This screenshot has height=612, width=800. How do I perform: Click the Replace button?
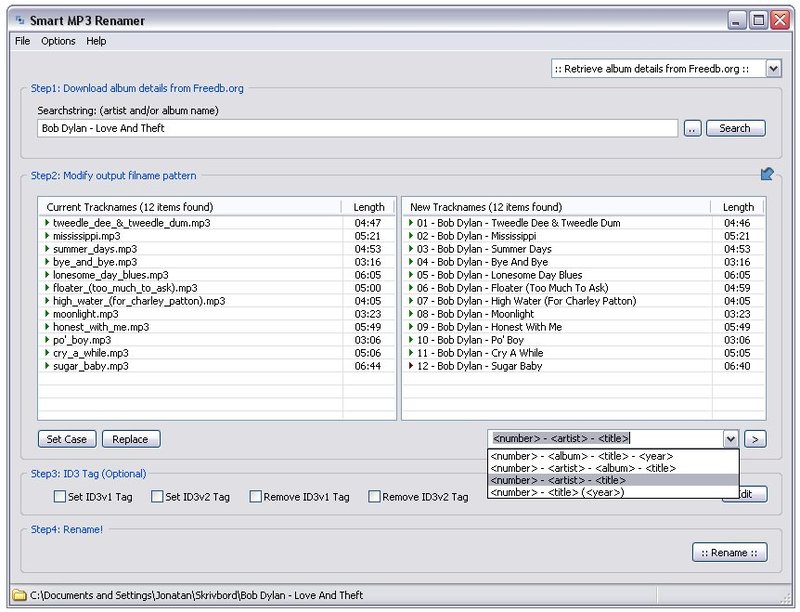131,439
